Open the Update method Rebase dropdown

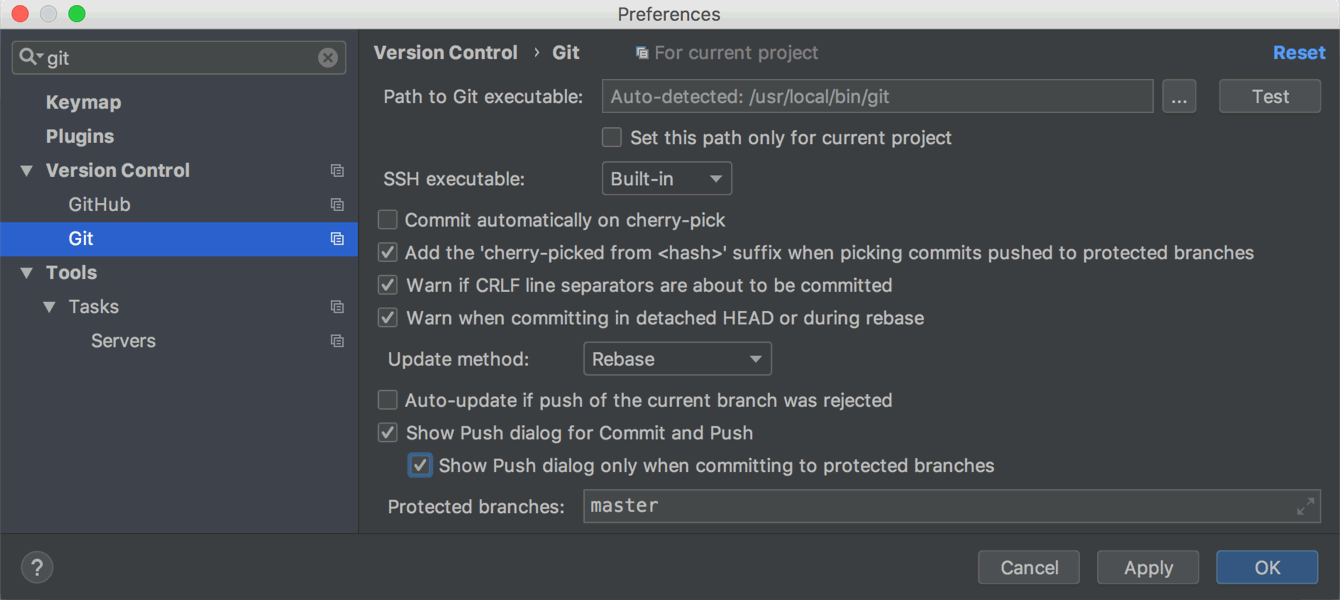677,359
